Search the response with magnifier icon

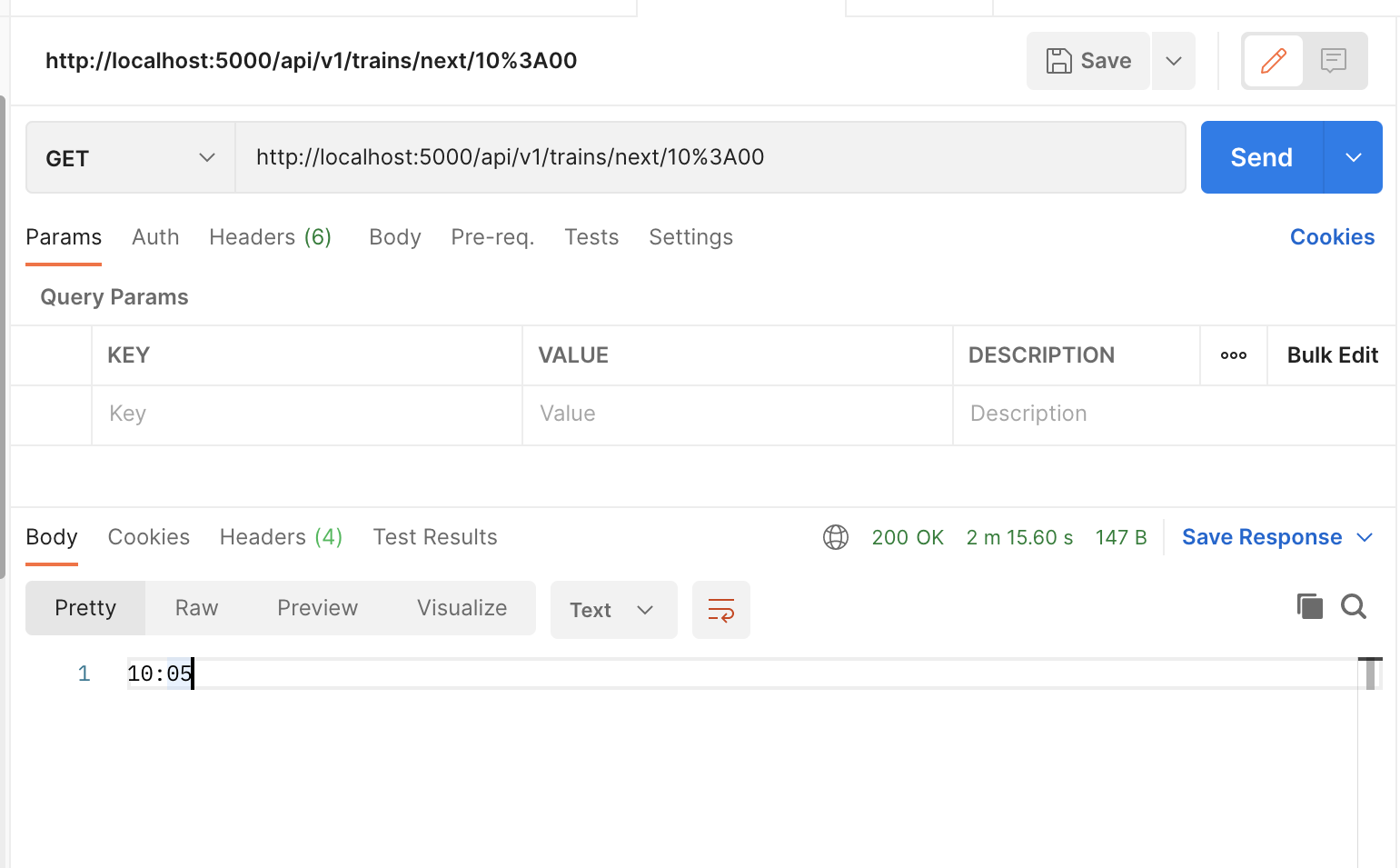click(x=1354, y=606)
